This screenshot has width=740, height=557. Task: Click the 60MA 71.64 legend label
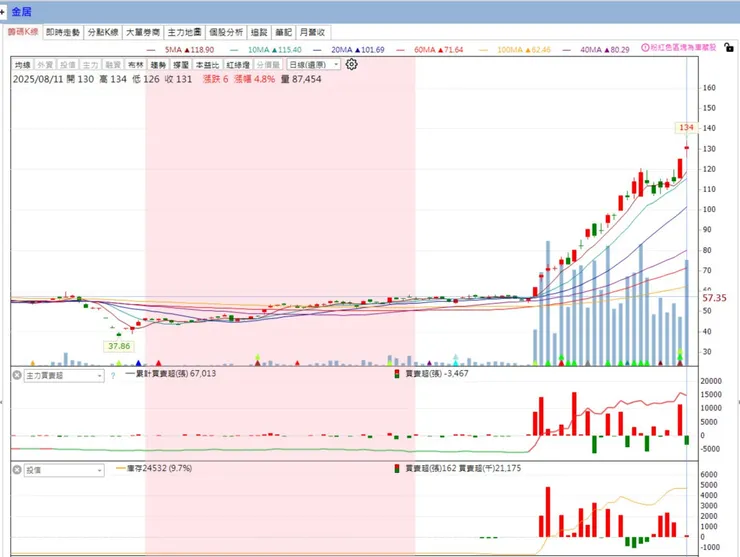[438, 50]
